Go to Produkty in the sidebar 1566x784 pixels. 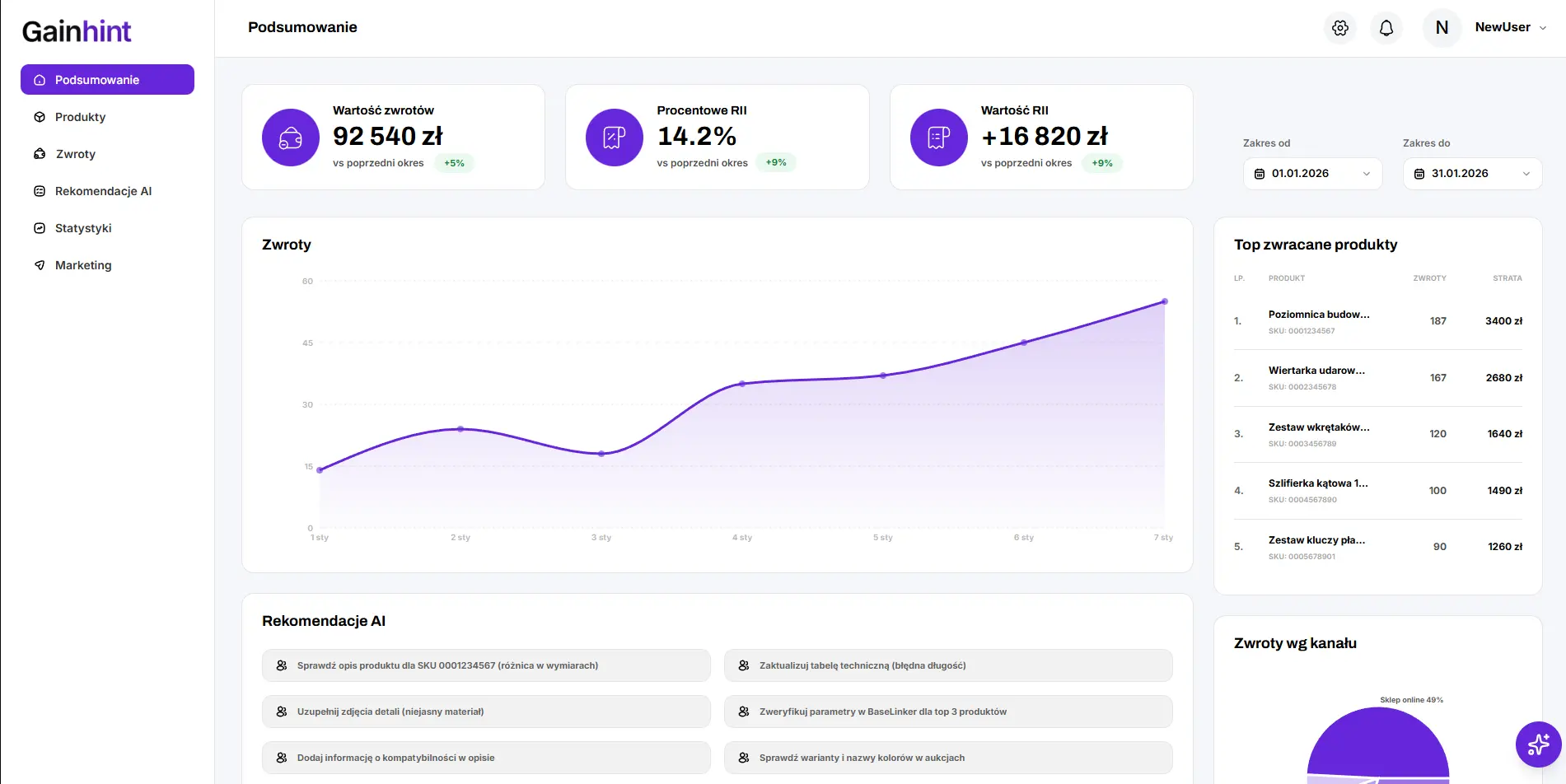pos(80,117)
